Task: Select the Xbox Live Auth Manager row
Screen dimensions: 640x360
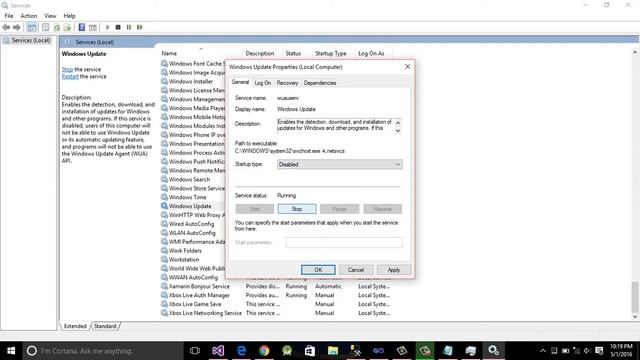Action: [199, 296]
